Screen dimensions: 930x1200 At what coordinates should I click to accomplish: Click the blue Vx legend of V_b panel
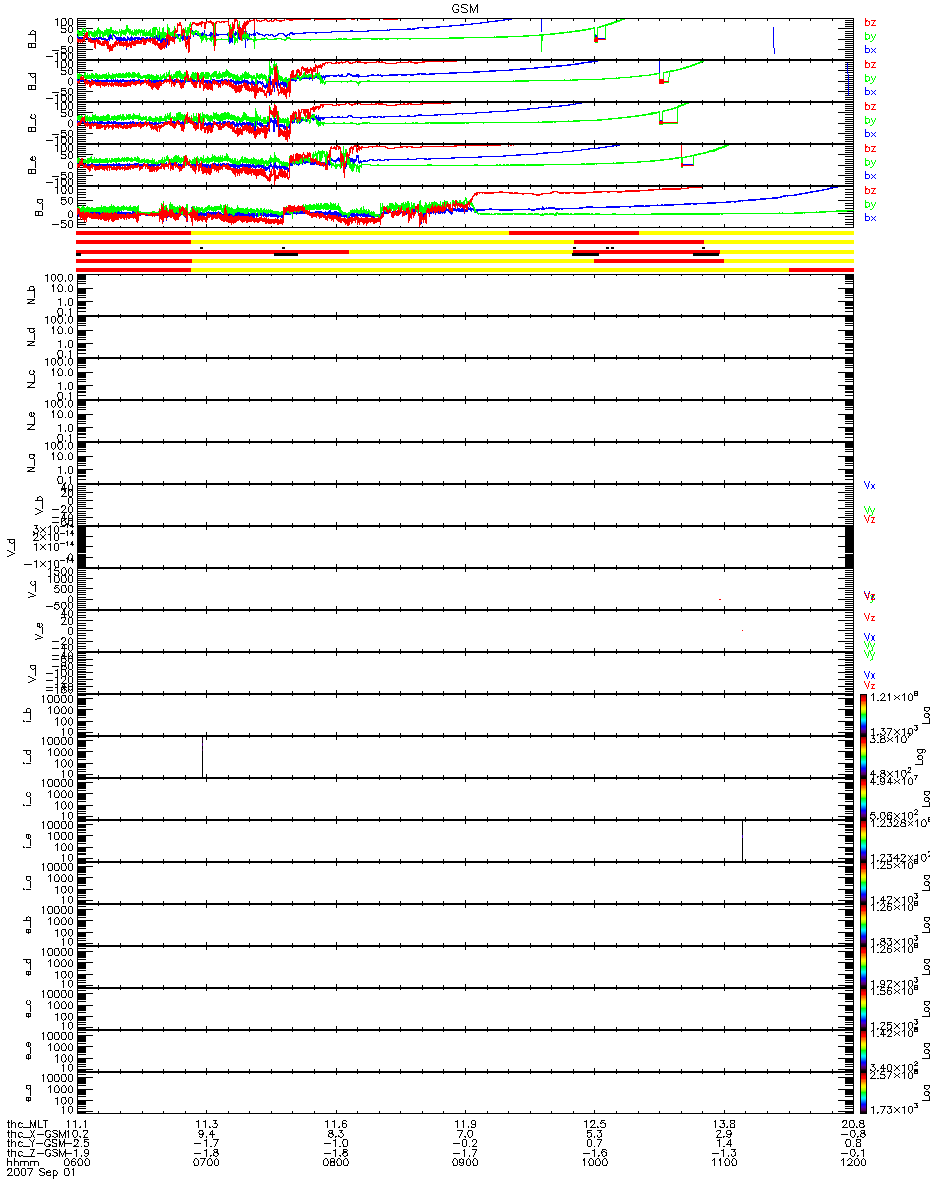click(870, 485)
